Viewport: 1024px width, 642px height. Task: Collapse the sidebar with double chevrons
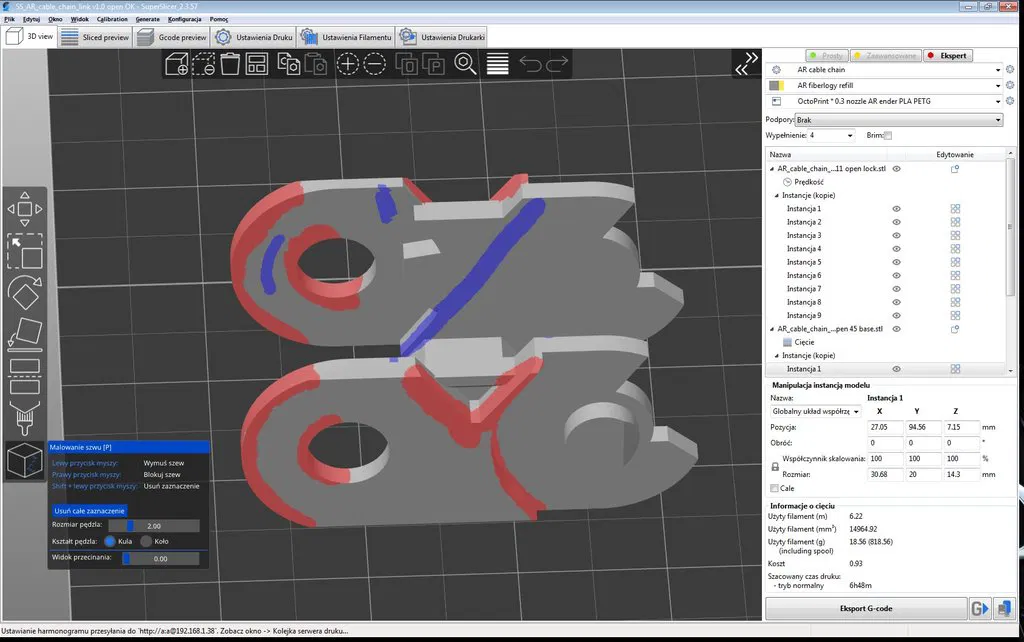[x=746, y=63]
